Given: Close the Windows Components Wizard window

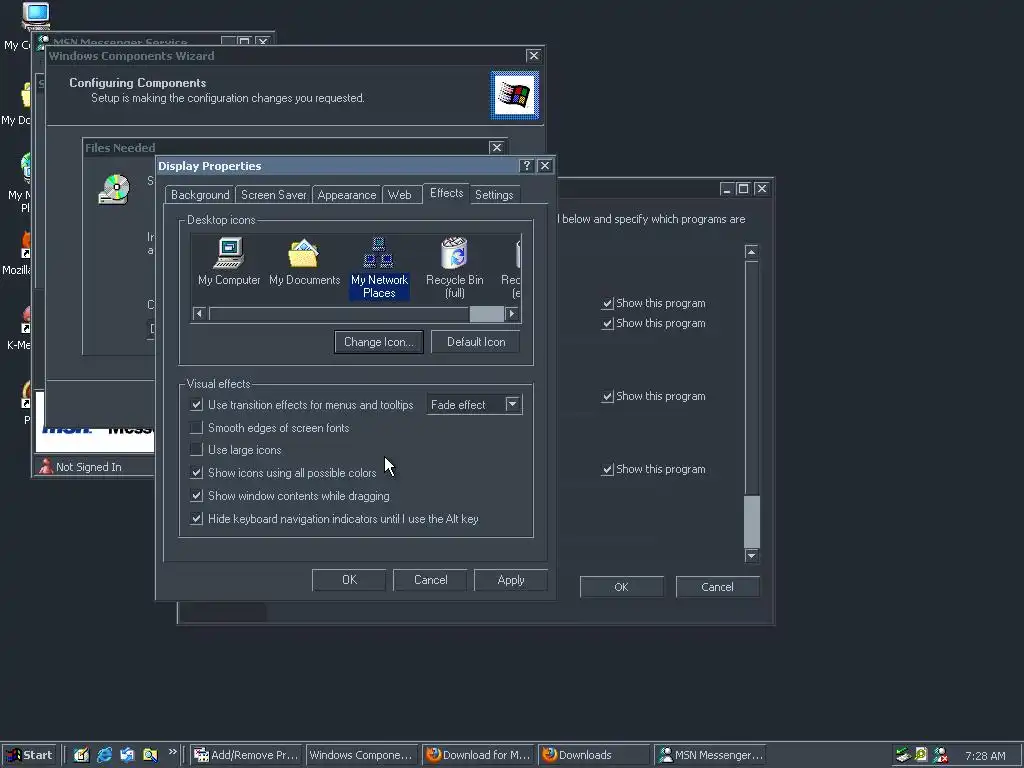Looking at the screenshot, I should [x=534, y=56].
